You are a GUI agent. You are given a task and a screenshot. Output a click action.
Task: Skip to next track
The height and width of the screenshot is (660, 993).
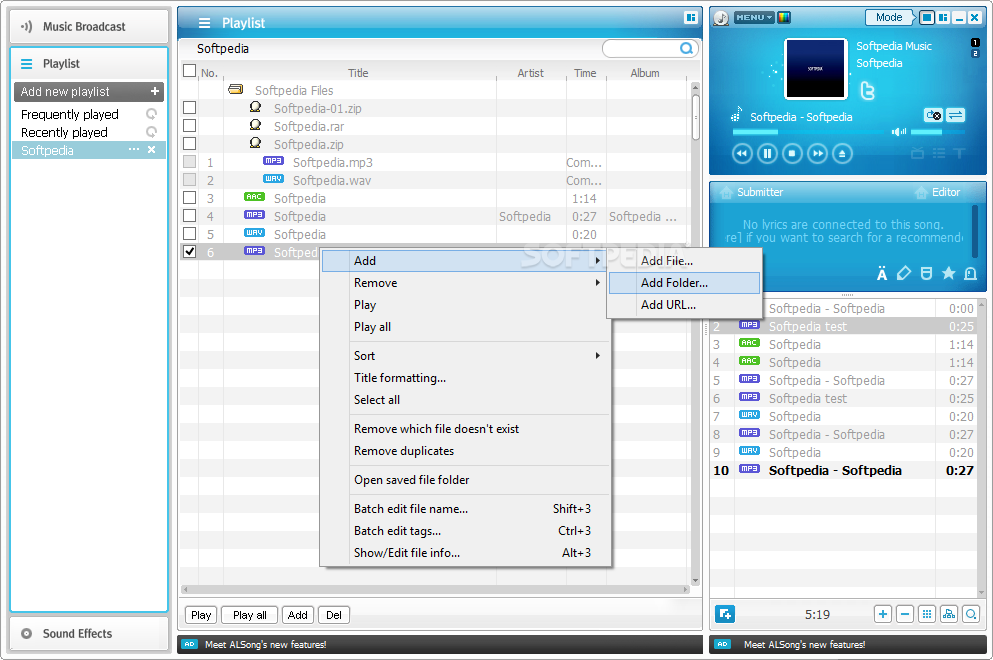818,153
